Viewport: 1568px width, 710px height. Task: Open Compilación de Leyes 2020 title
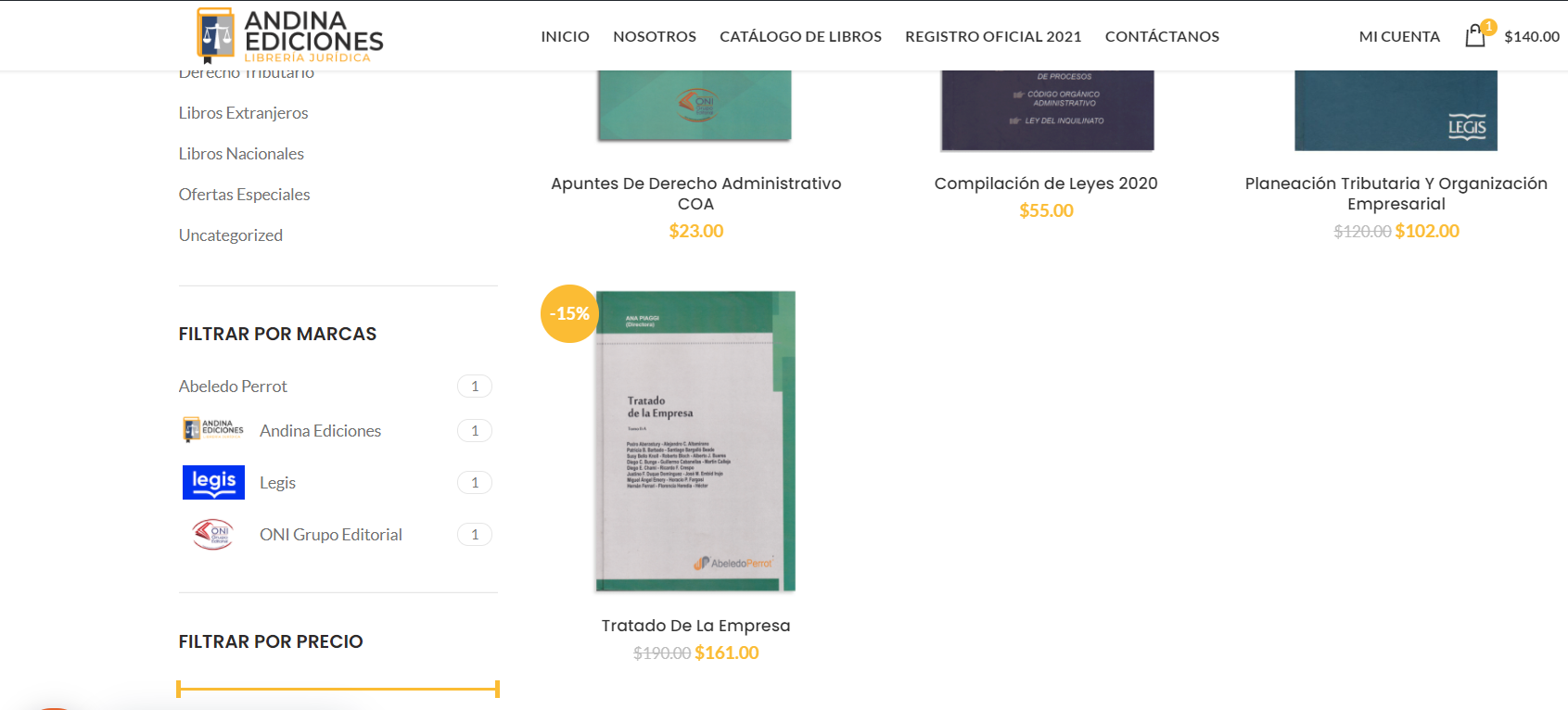(1046, 184)
